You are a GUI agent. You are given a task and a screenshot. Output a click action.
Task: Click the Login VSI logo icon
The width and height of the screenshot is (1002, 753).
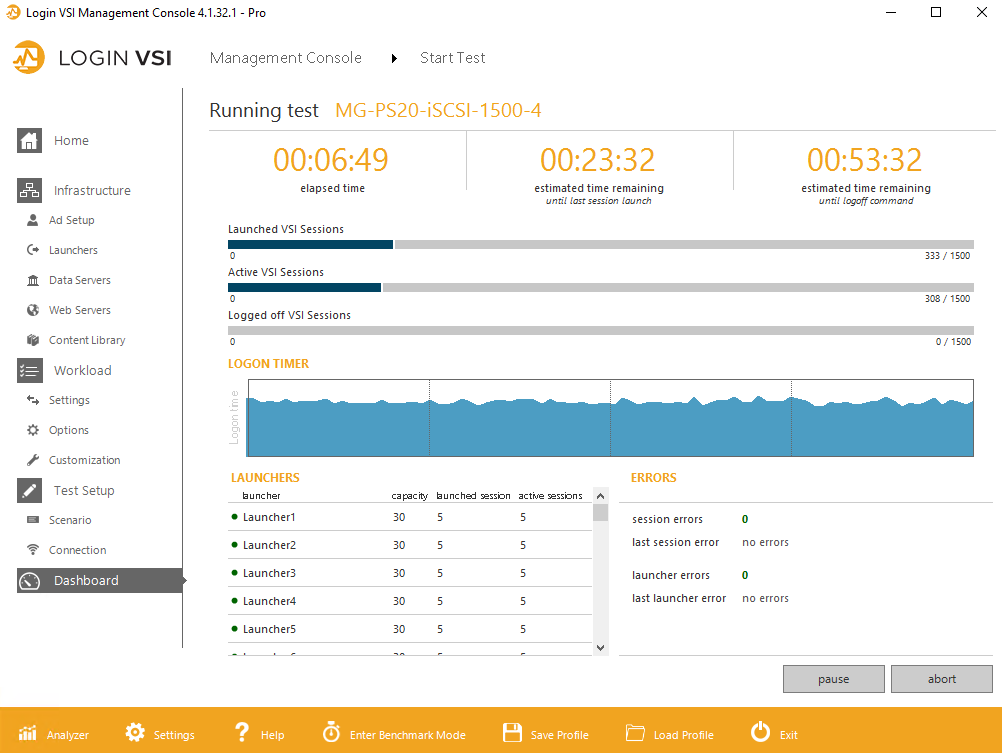pos(29,58)
